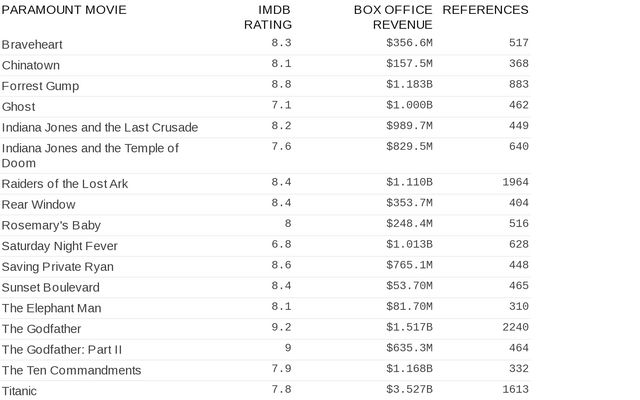Select The Ten Commandments revenue $1.168B

click(409, 370)
